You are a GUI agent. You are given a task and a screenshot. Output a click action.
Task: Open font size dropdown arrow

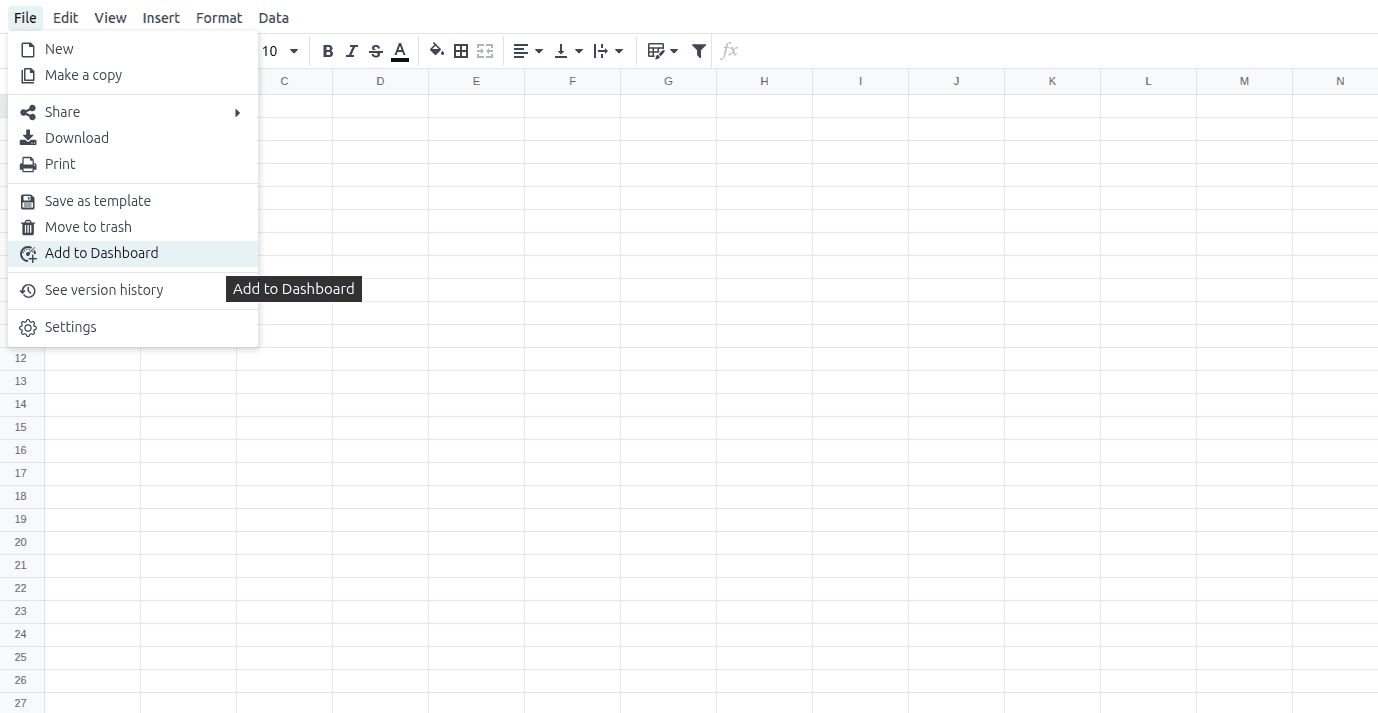pyautogui.click(x=293, y=51)
